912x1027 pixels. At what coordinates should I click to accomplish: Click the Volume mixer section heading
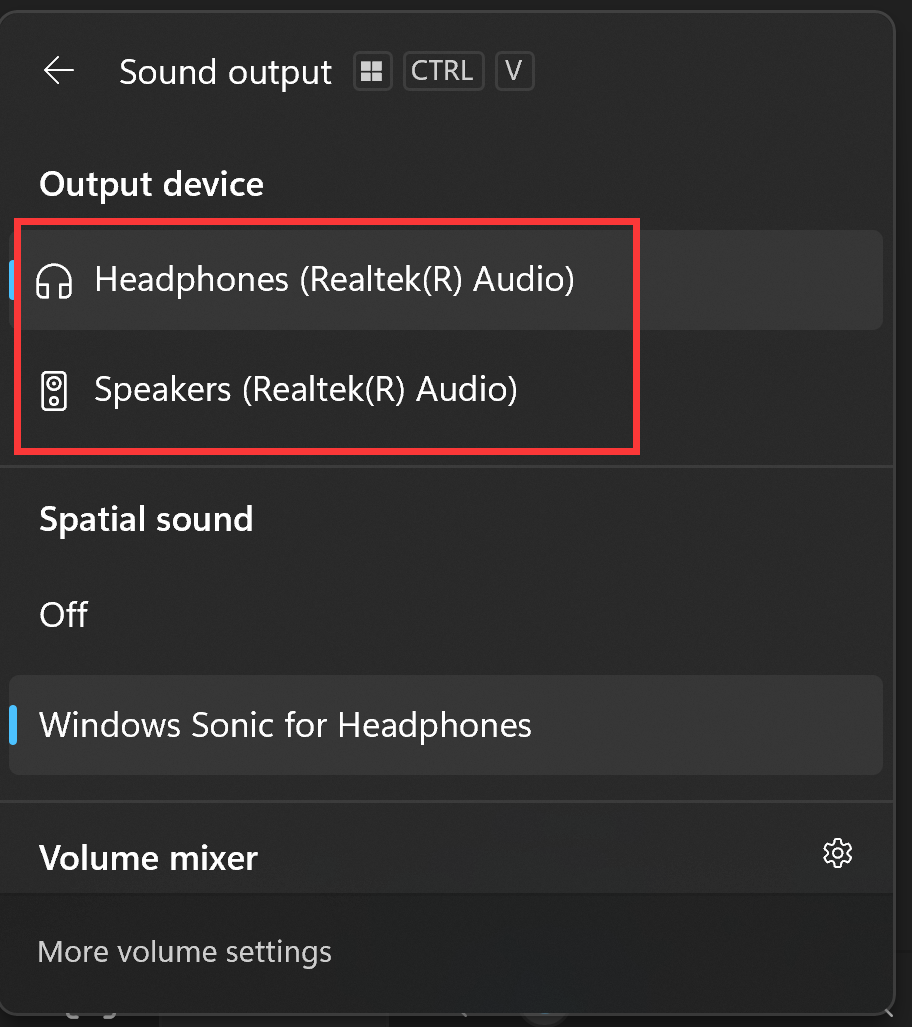click(x=148, y=858)
